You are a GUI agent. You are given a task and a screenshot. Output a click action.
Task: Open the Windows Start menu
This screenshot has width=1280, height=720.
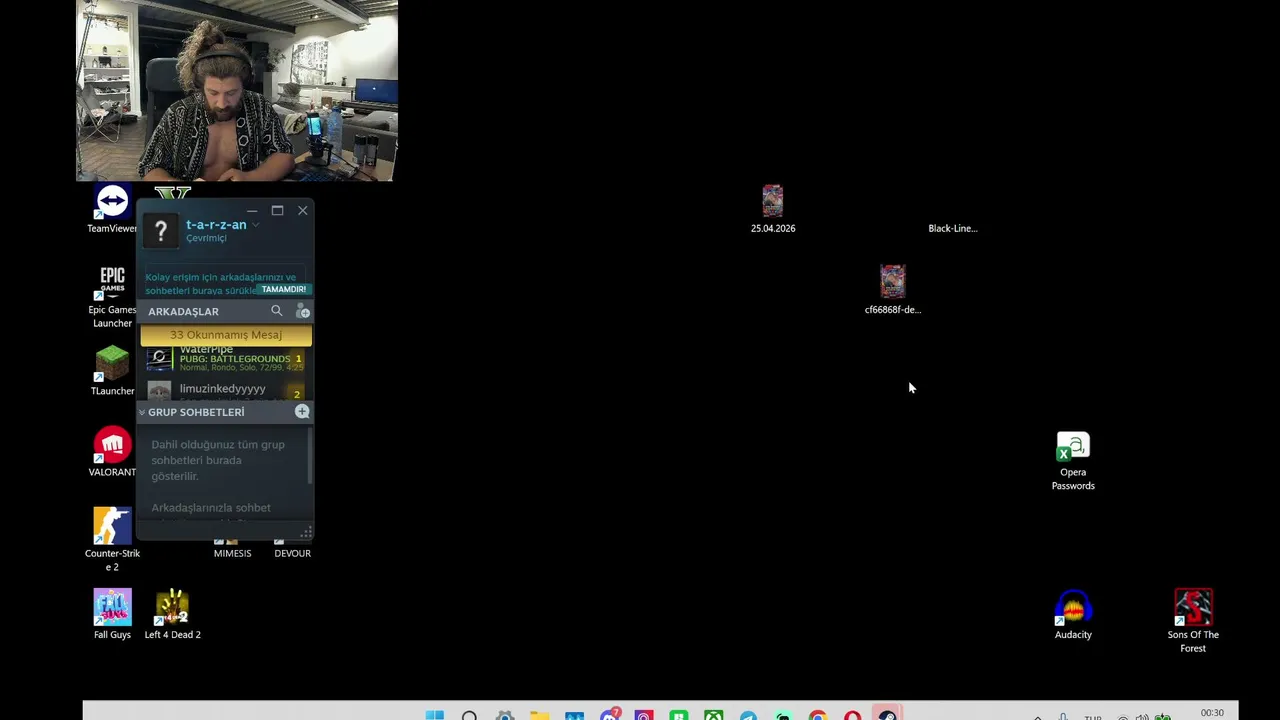pyautogui.click(x=435, y=716)
